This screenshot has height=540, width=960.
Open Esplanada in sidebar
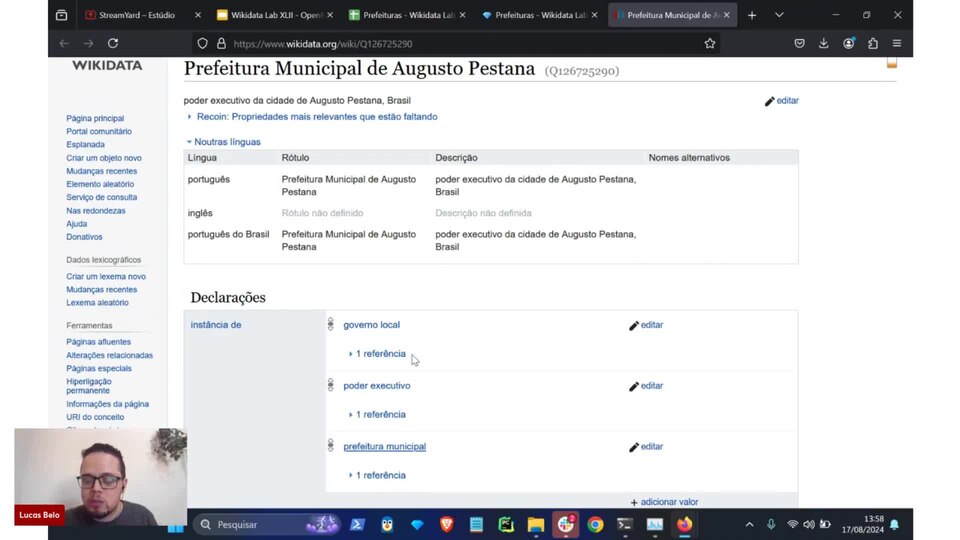point(85,144)
